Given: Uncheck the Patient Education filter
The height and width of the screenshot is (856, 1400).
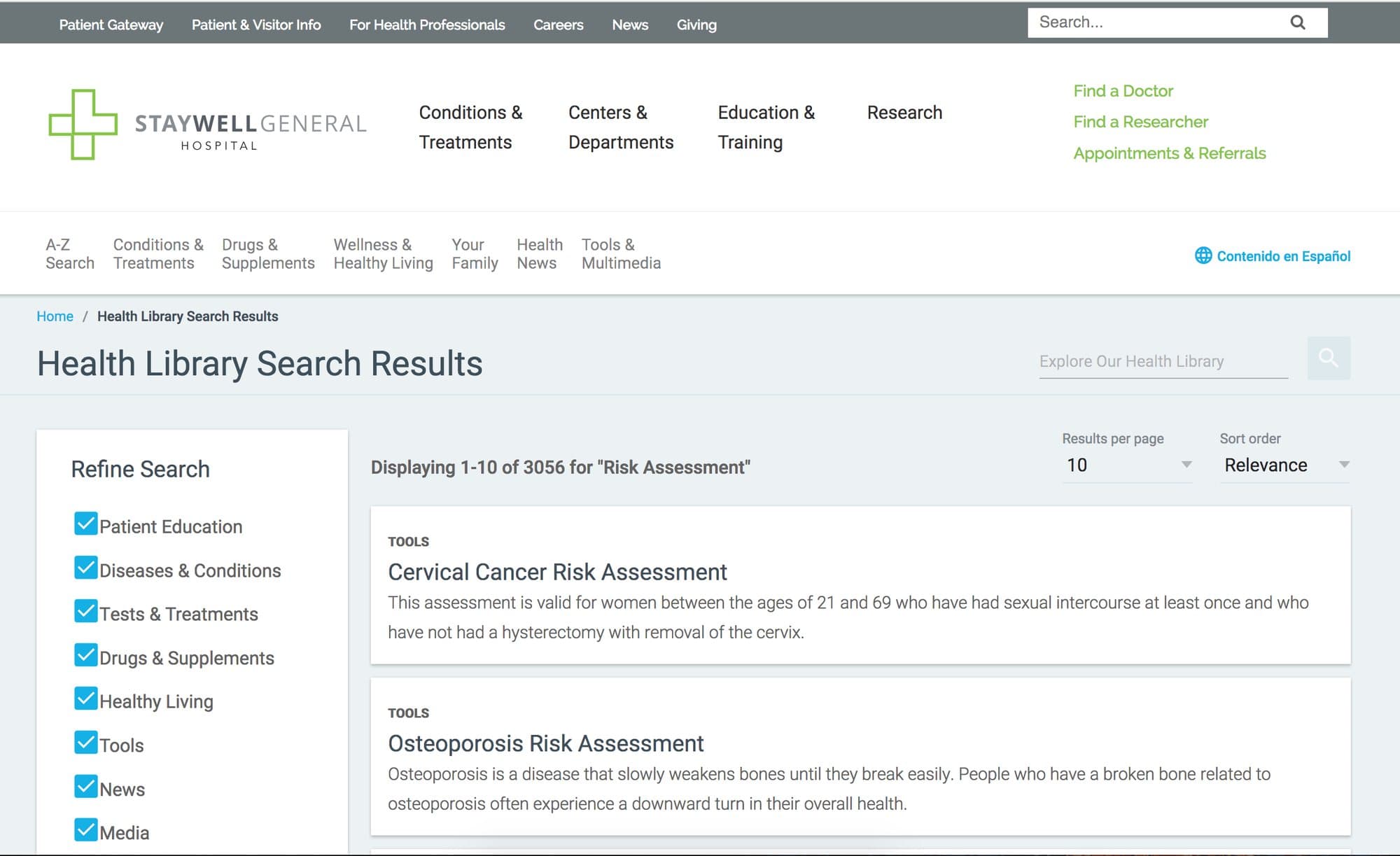Looking at the screenshot, I should tap(85, 524).
